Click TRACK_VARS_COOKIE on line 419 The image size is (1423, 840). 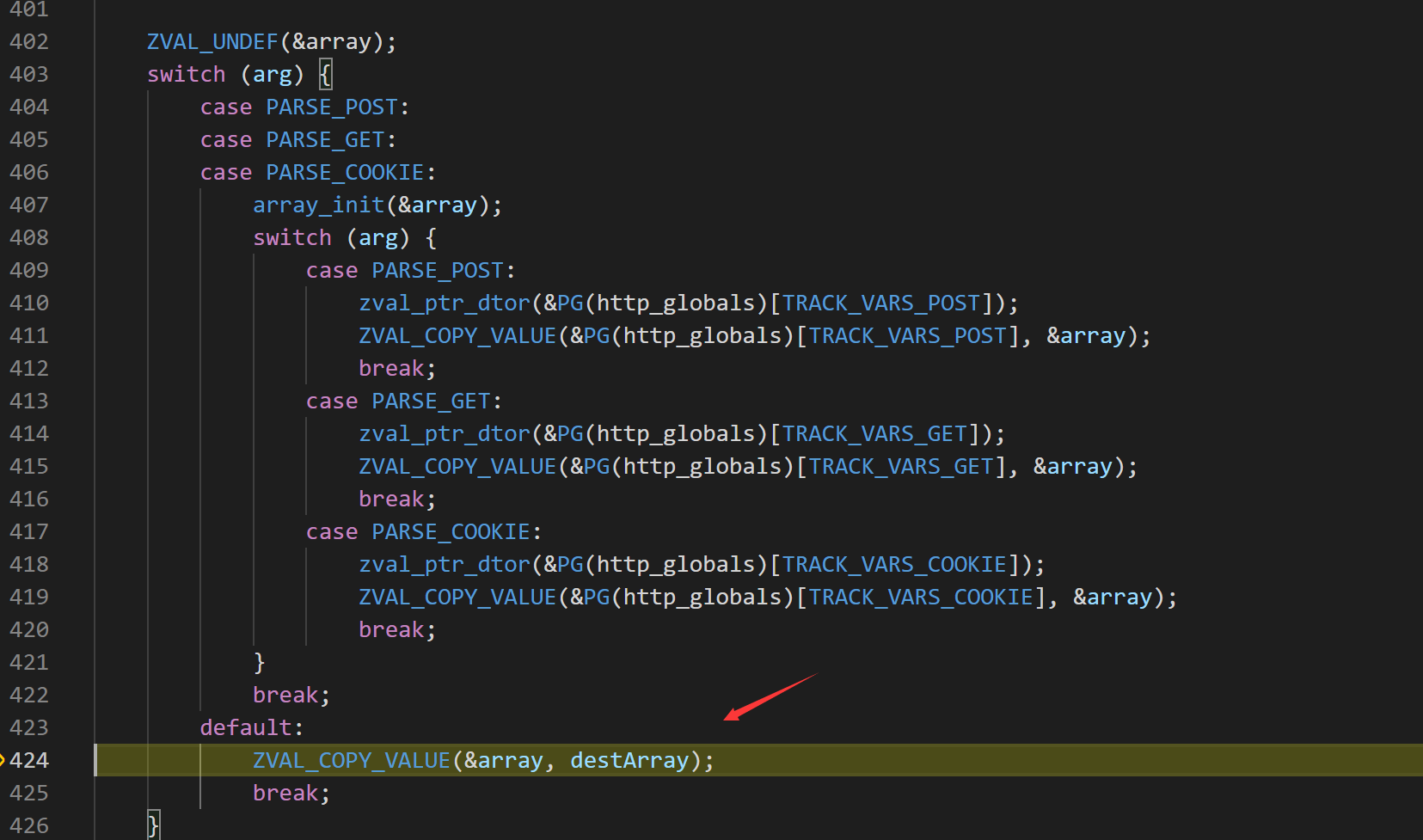(921, 597)
